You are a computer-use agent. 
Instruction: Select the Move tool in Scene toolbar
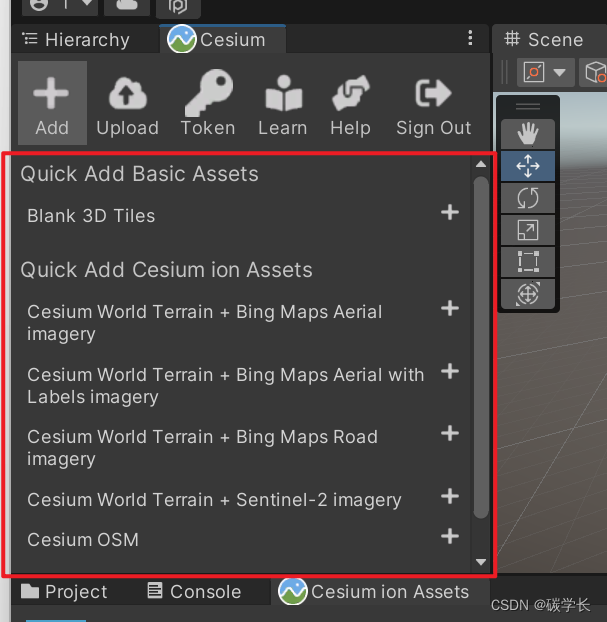[x=528, y=166]
